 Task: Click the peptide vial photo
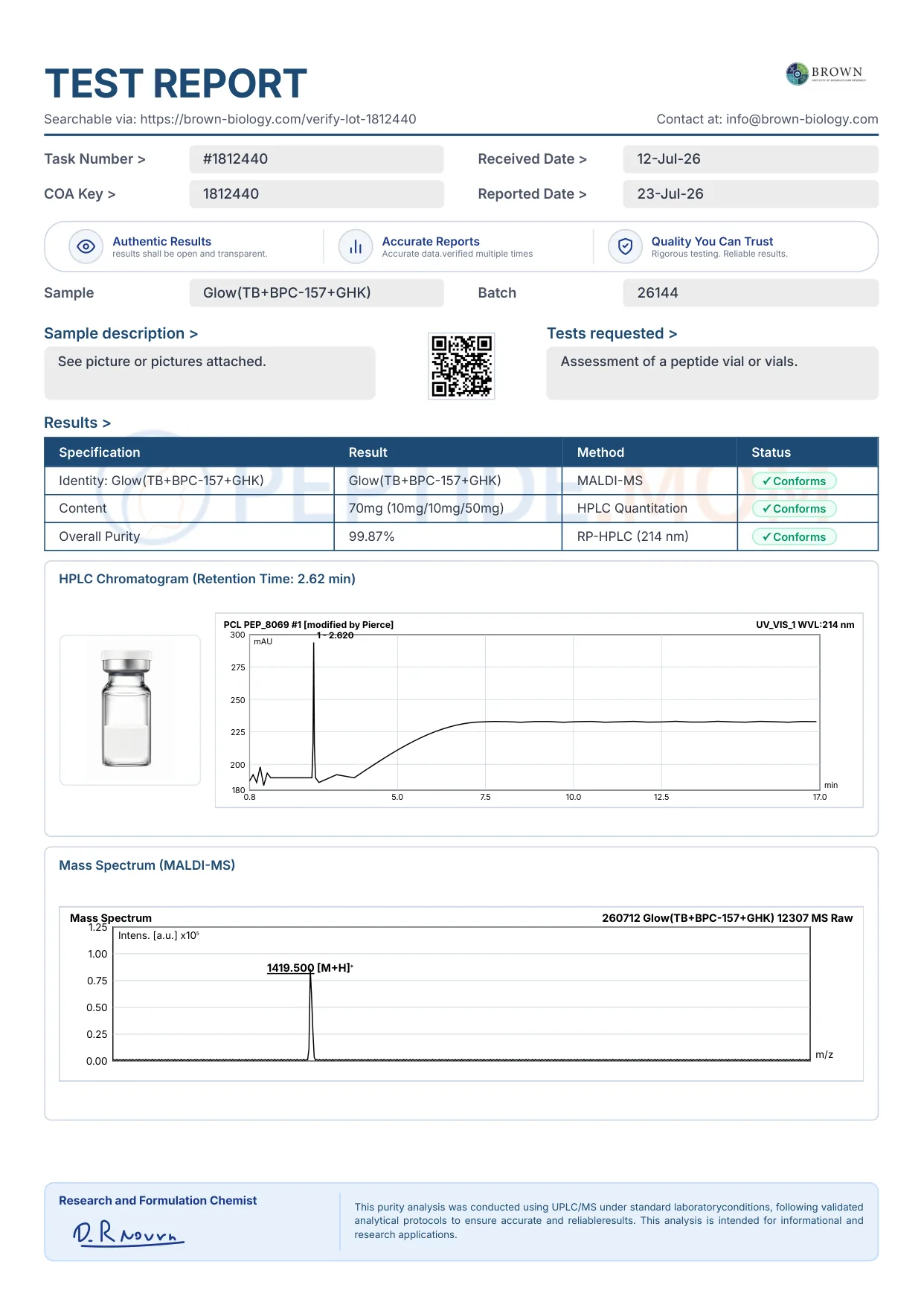point(130,710)
